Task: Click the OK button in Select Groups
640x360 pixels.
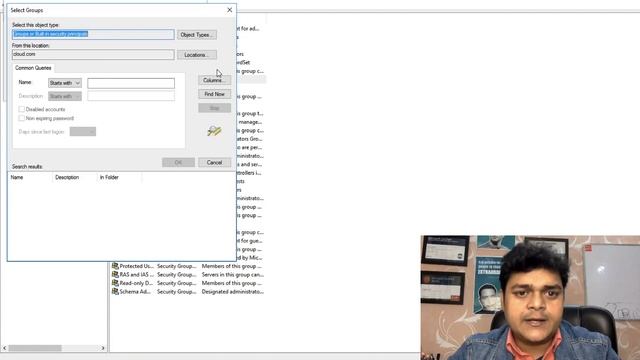Action: point(178,162)
